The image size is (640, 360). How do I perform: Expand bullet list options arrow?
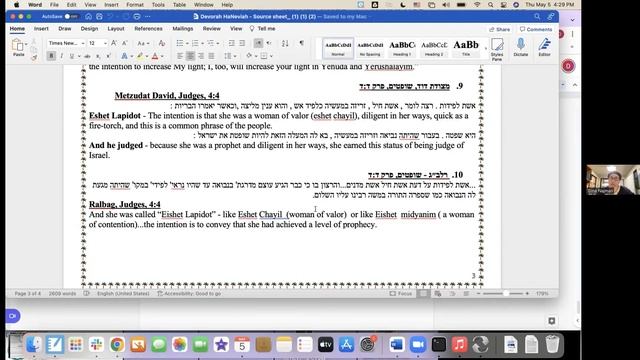click(x=187, y=44)
